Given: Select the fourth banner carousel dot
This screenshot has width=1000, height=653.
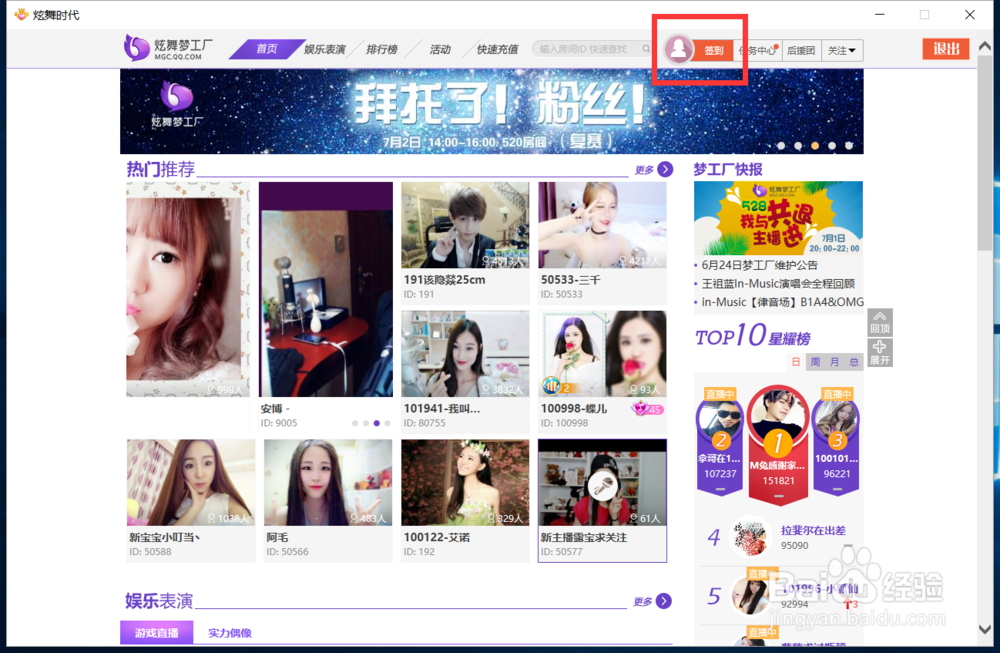Looking at the screenshot, I should coord(832,146).
